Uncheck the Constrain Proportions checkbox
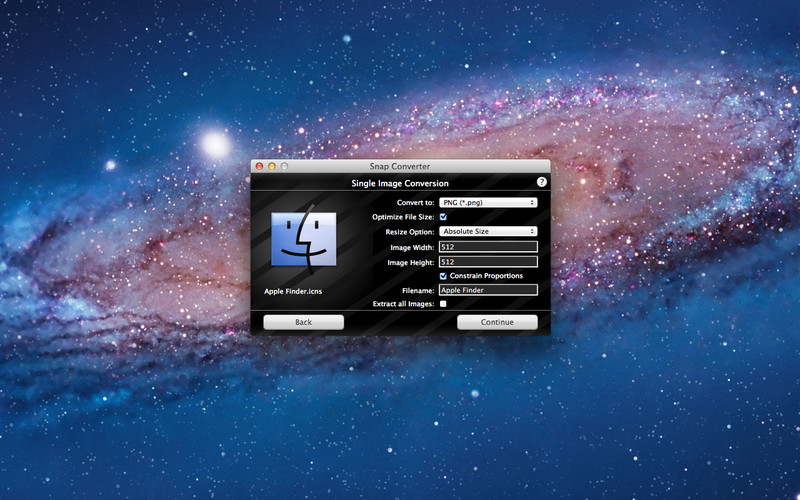This screenshot has height=500, width=800. [x=443, y=275]
